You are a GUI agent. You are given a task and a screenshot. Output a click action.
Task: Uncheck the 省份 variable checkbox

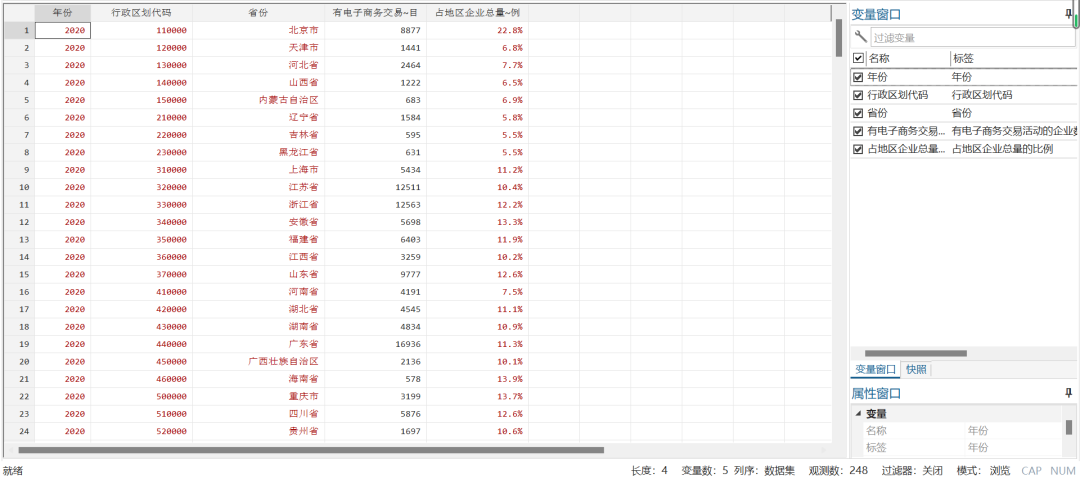tap(858, 113)
